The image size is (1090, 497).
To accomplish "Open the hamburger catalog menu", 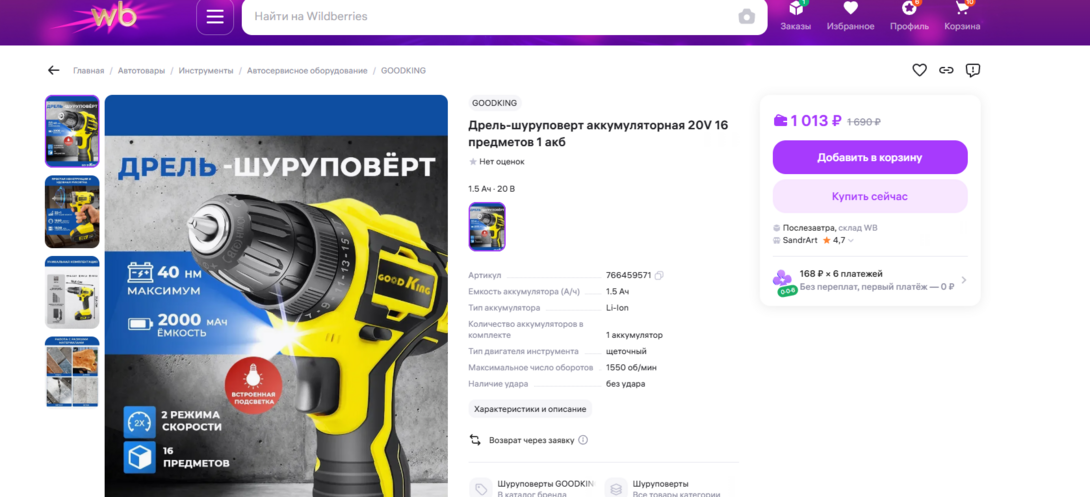I will click(x=215, y=17).
